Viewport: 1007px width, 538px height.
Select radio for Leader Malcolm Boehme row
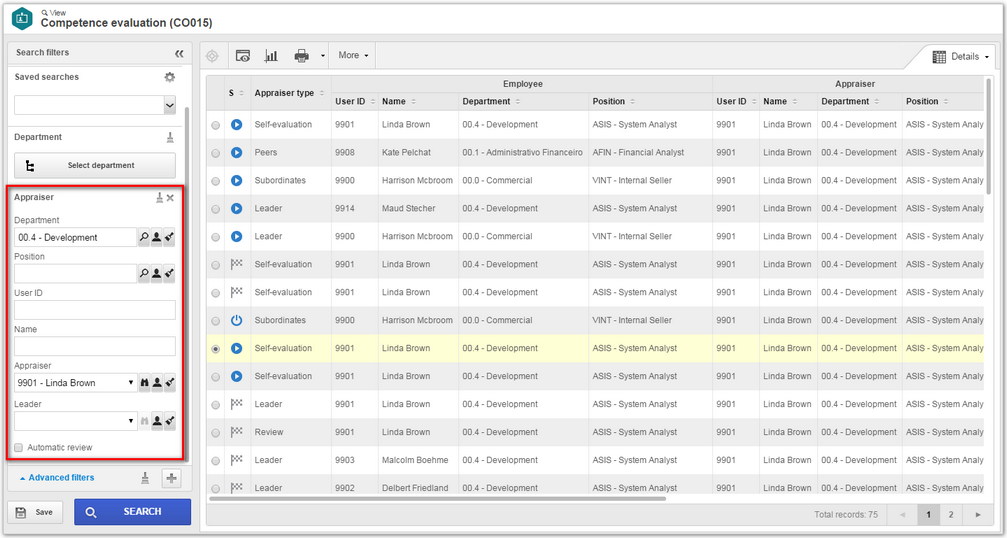[x=215, y=461]
